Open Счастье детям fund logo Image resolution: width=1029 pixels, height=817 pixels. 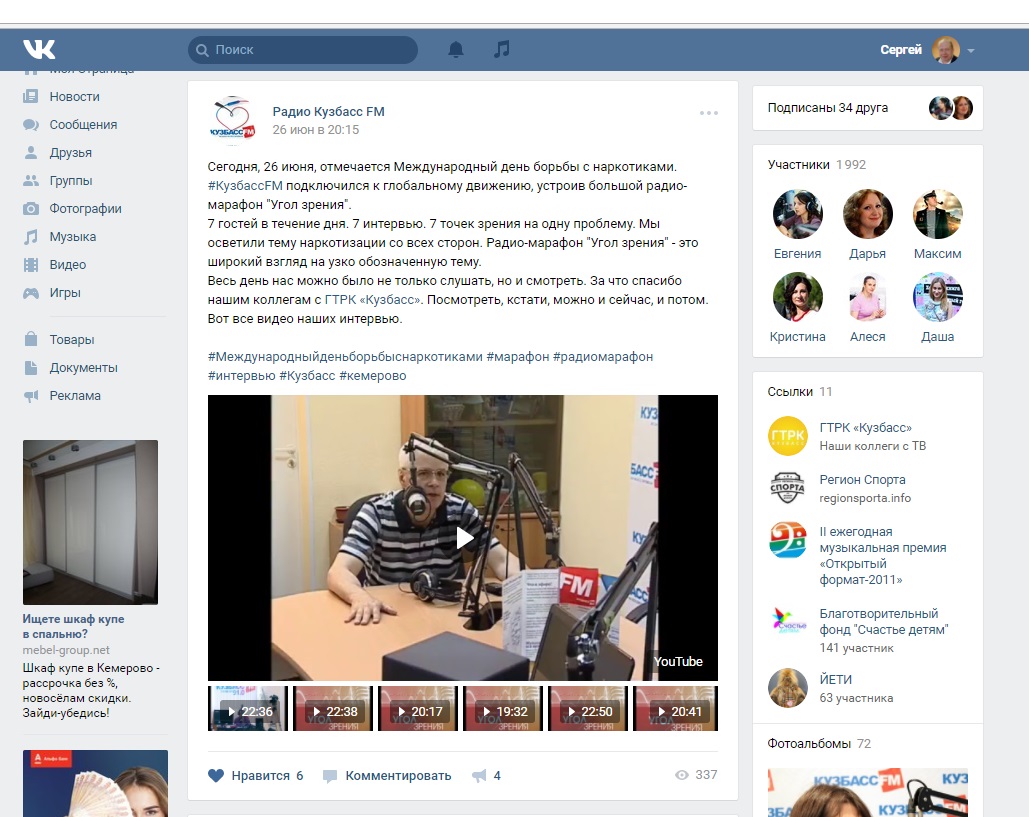pos(788,622)
